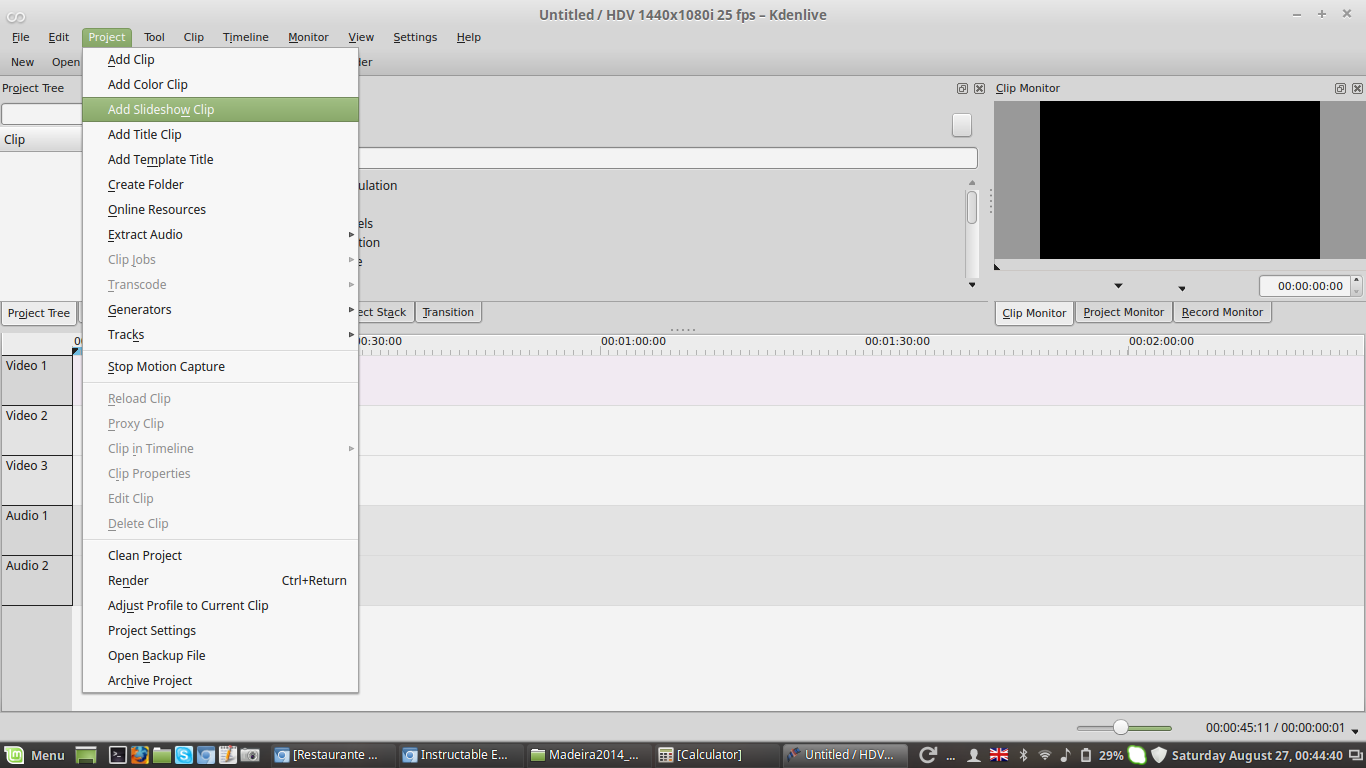Choose Clean Project

(220, 556)
